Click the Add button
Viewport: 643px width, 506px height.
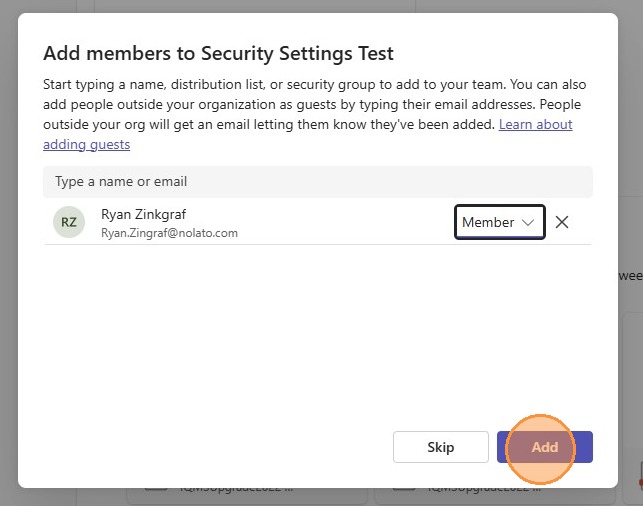pyautogui.click(x=545, y=447)
